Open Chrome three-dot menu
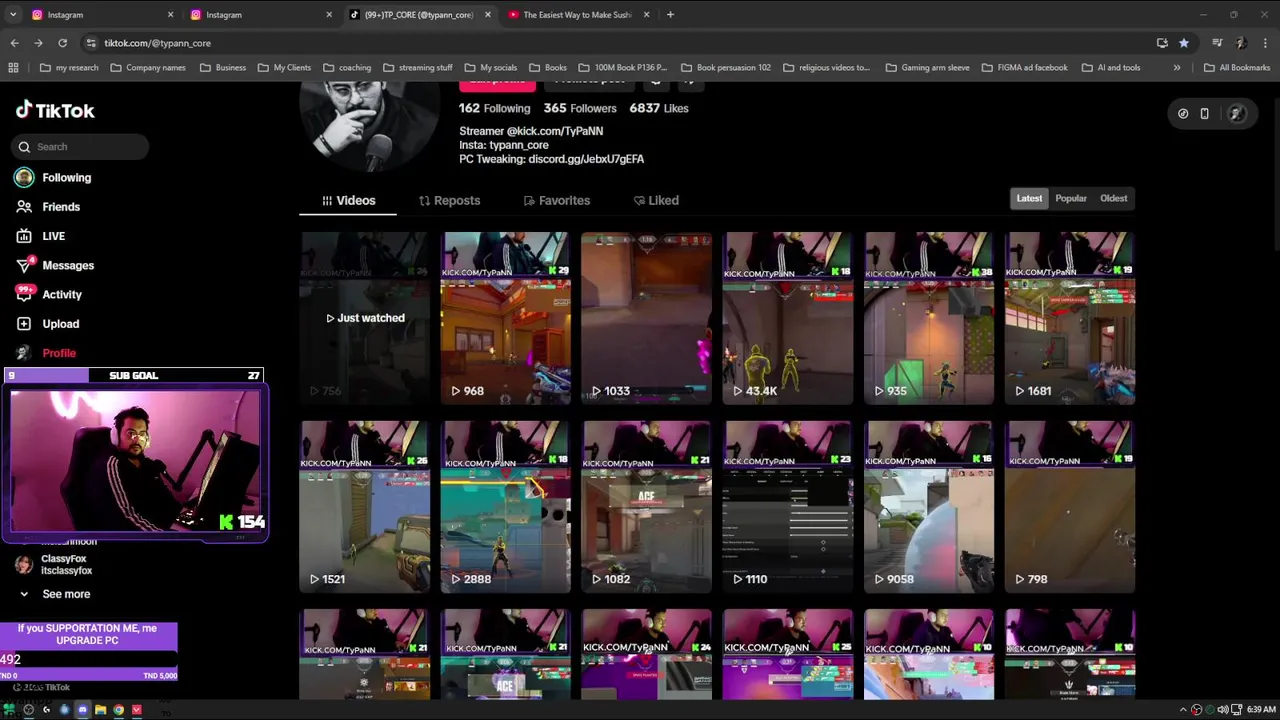The width and height of the screenshot is (1280, 720). pyautogui.click(x=1265, y=43)
